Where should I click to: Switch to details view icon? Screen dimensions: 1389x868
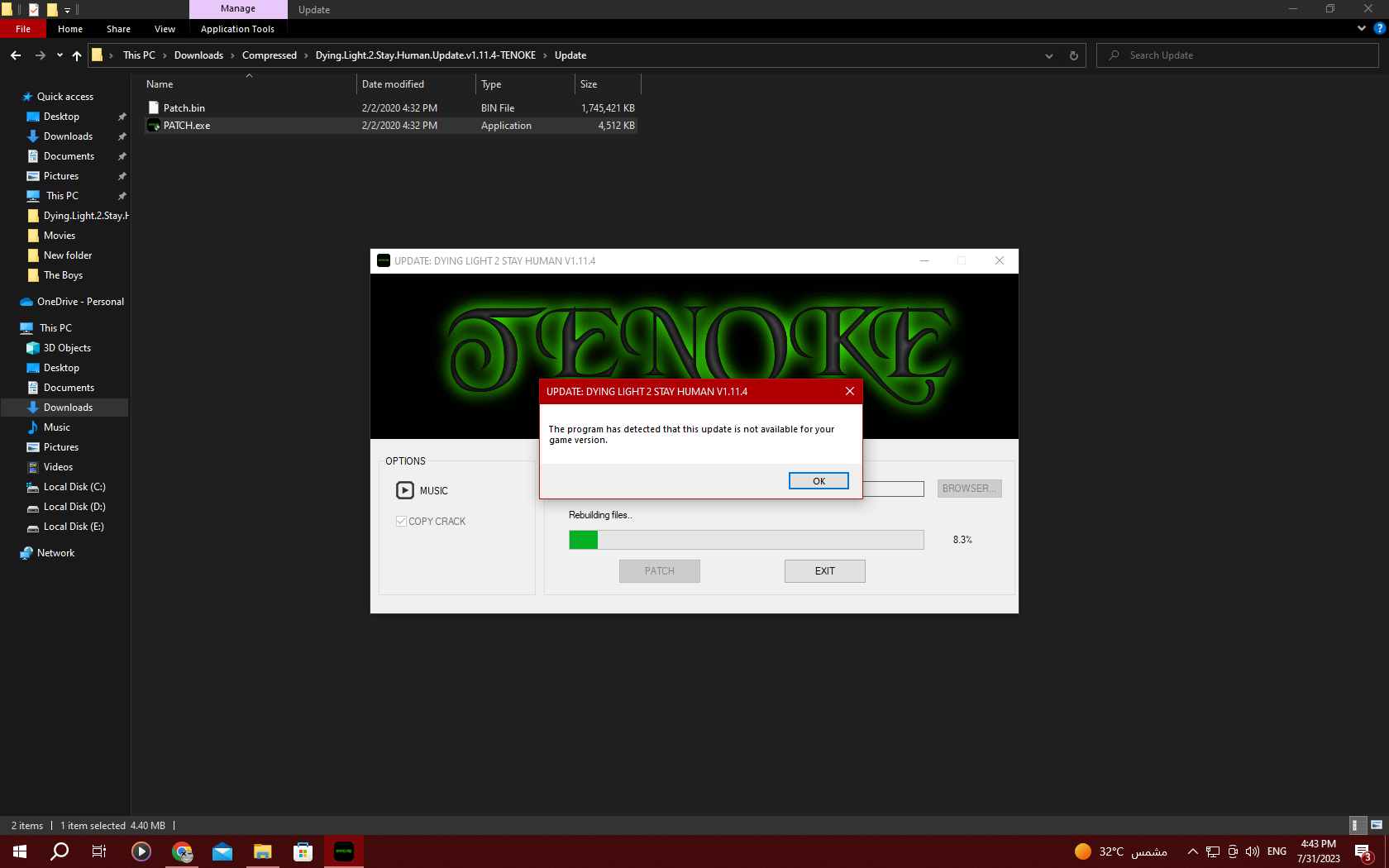[x=1356, y=825]
